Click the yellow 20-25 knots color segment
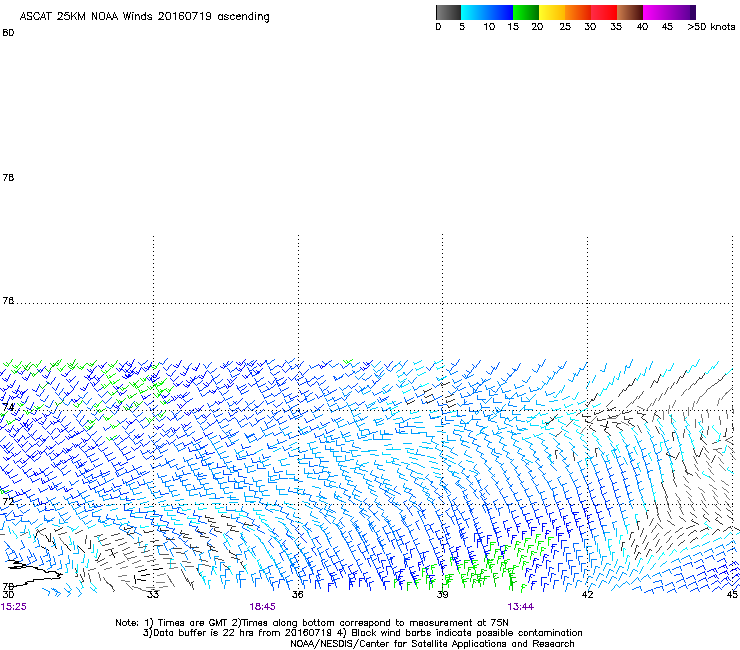740x650 pixels. pos(552,12)
